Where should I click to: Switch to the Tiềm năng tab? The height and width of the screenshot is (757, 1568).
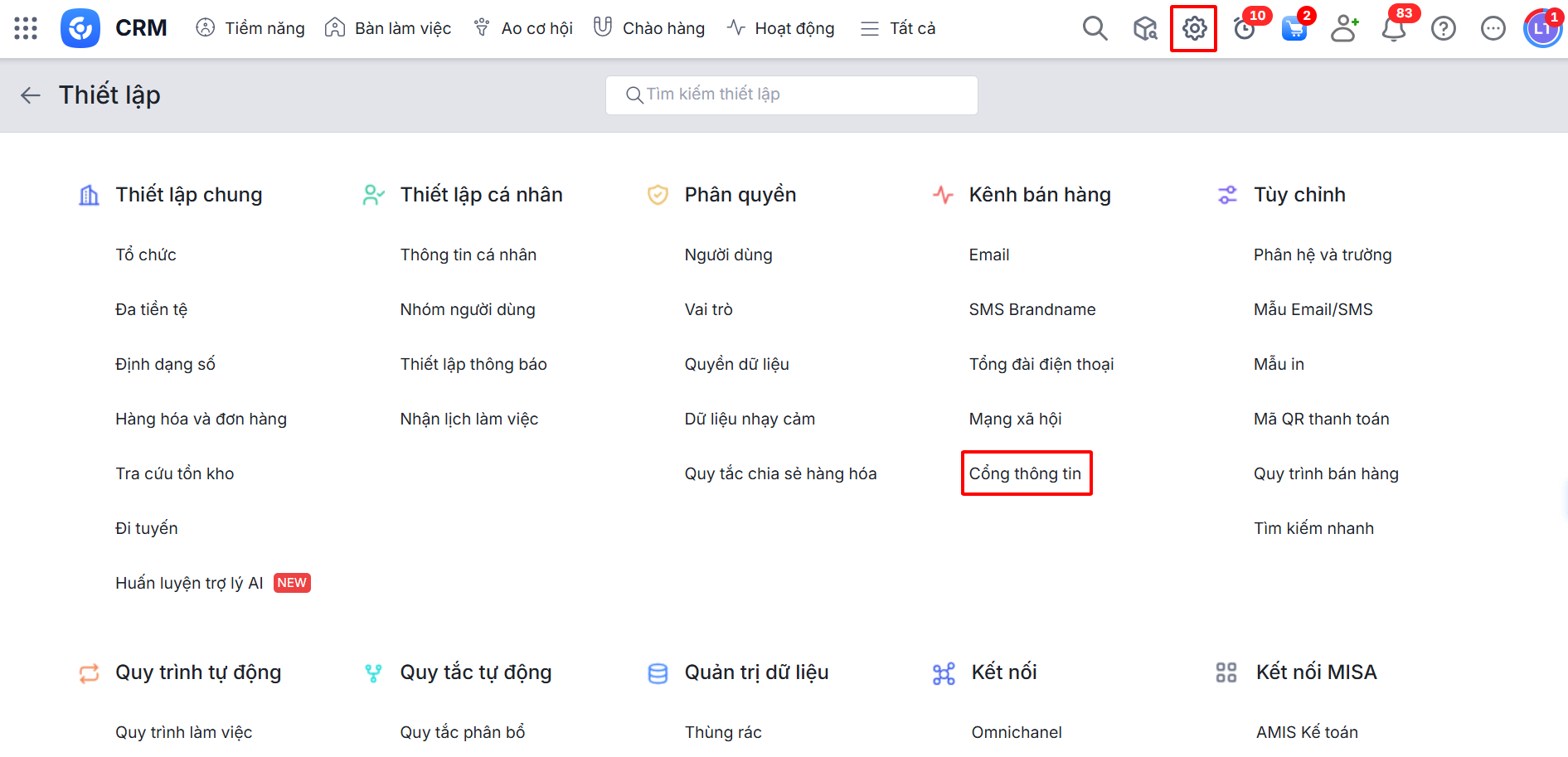click(x=250, y=29)
